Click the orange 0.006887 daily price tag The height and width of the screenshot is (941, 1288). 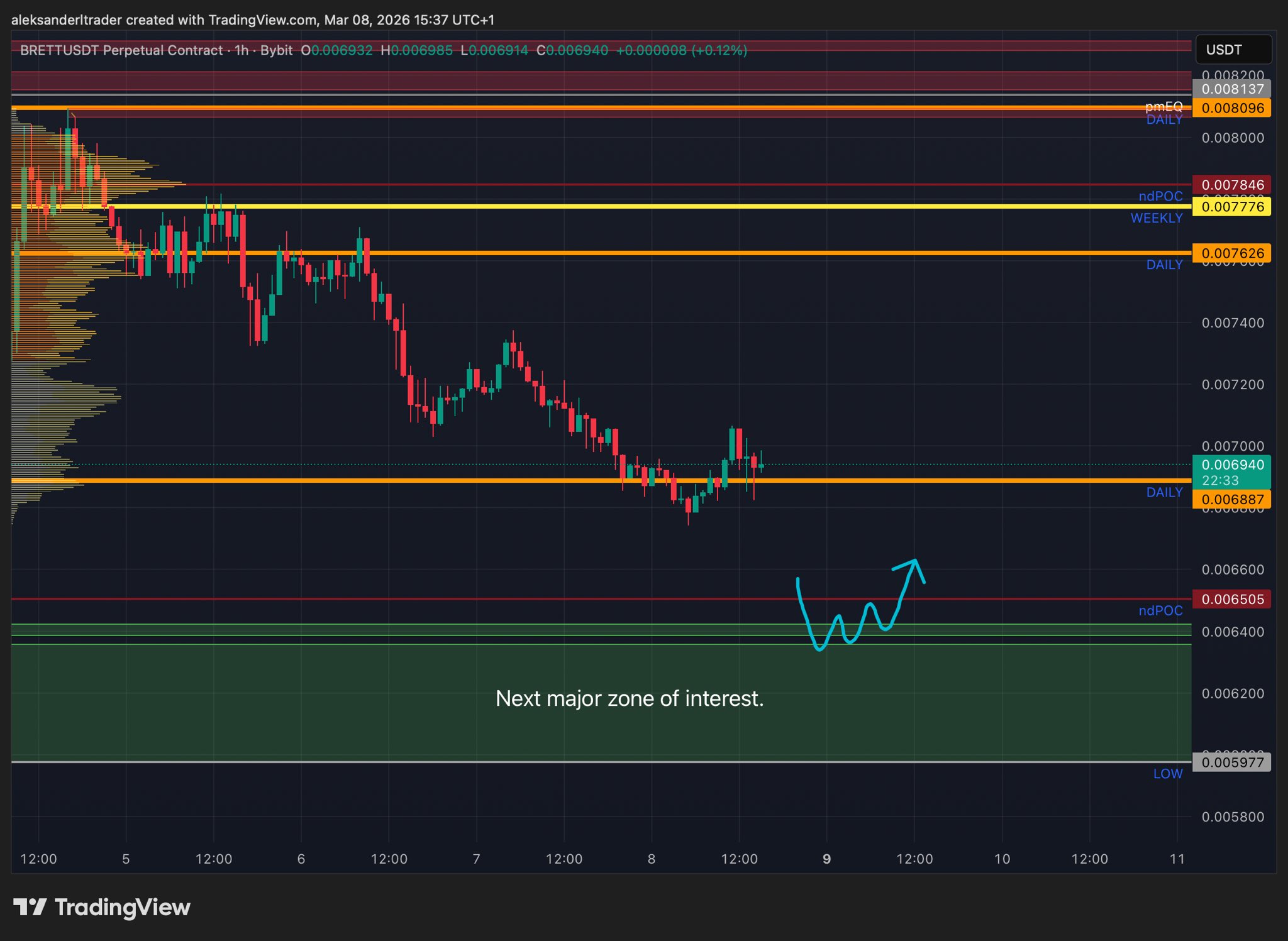1231,500
